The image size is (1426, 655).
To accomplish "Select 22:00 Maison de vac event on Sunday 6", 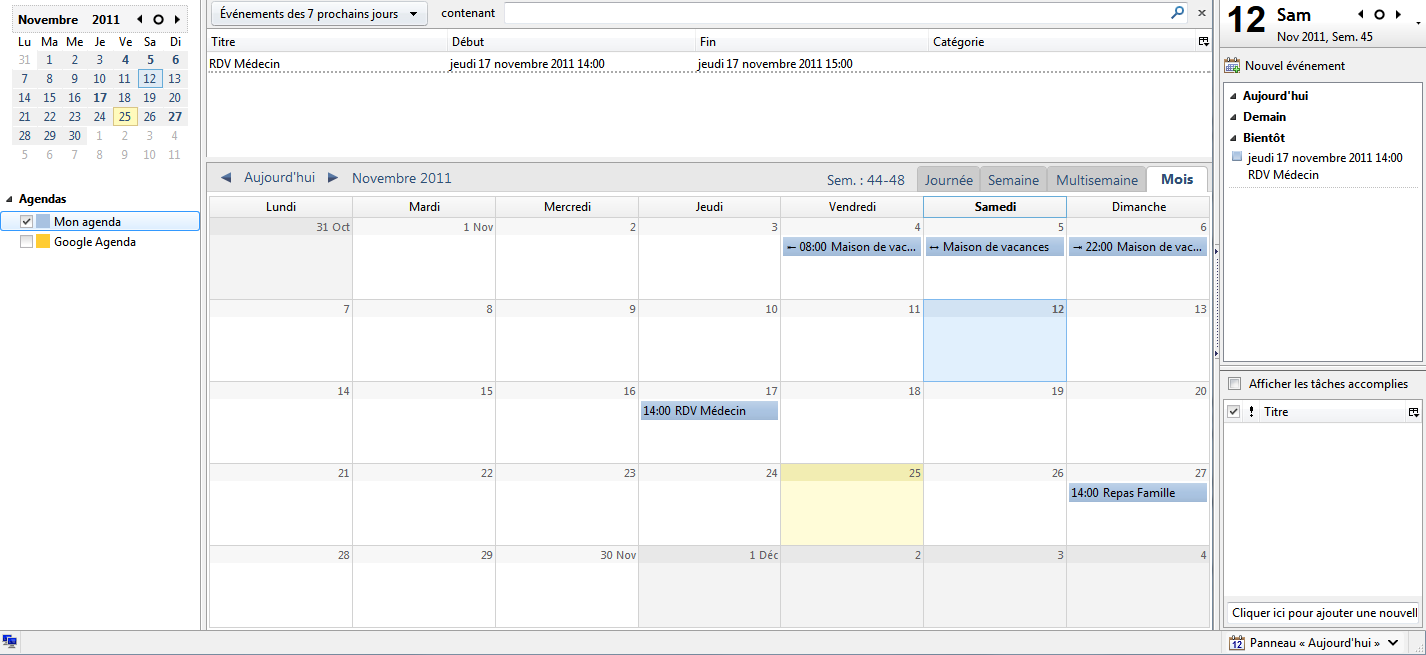I will pos(1138,247).
